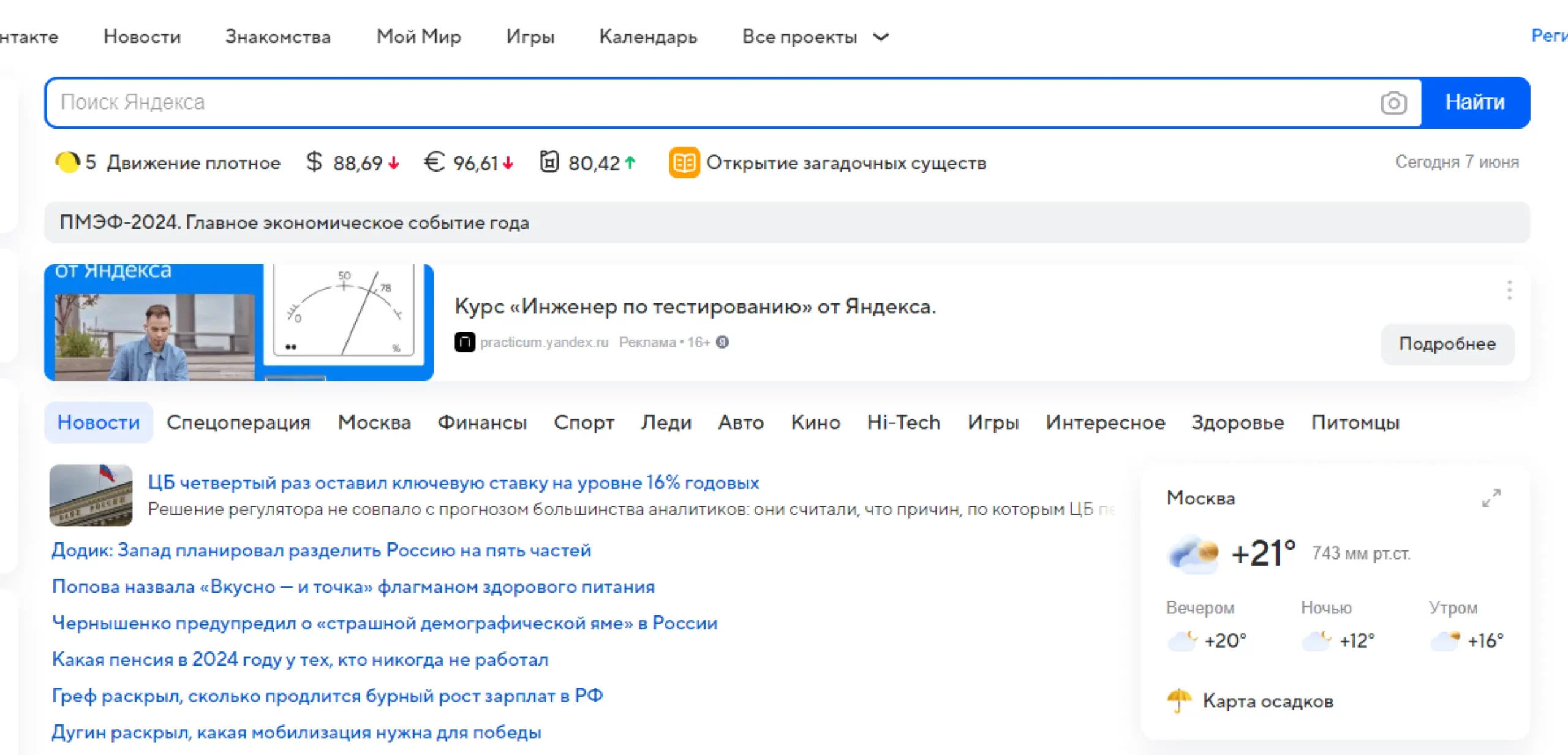Click the camera image search icon

pyautogui.click(x=1393, y=102)
